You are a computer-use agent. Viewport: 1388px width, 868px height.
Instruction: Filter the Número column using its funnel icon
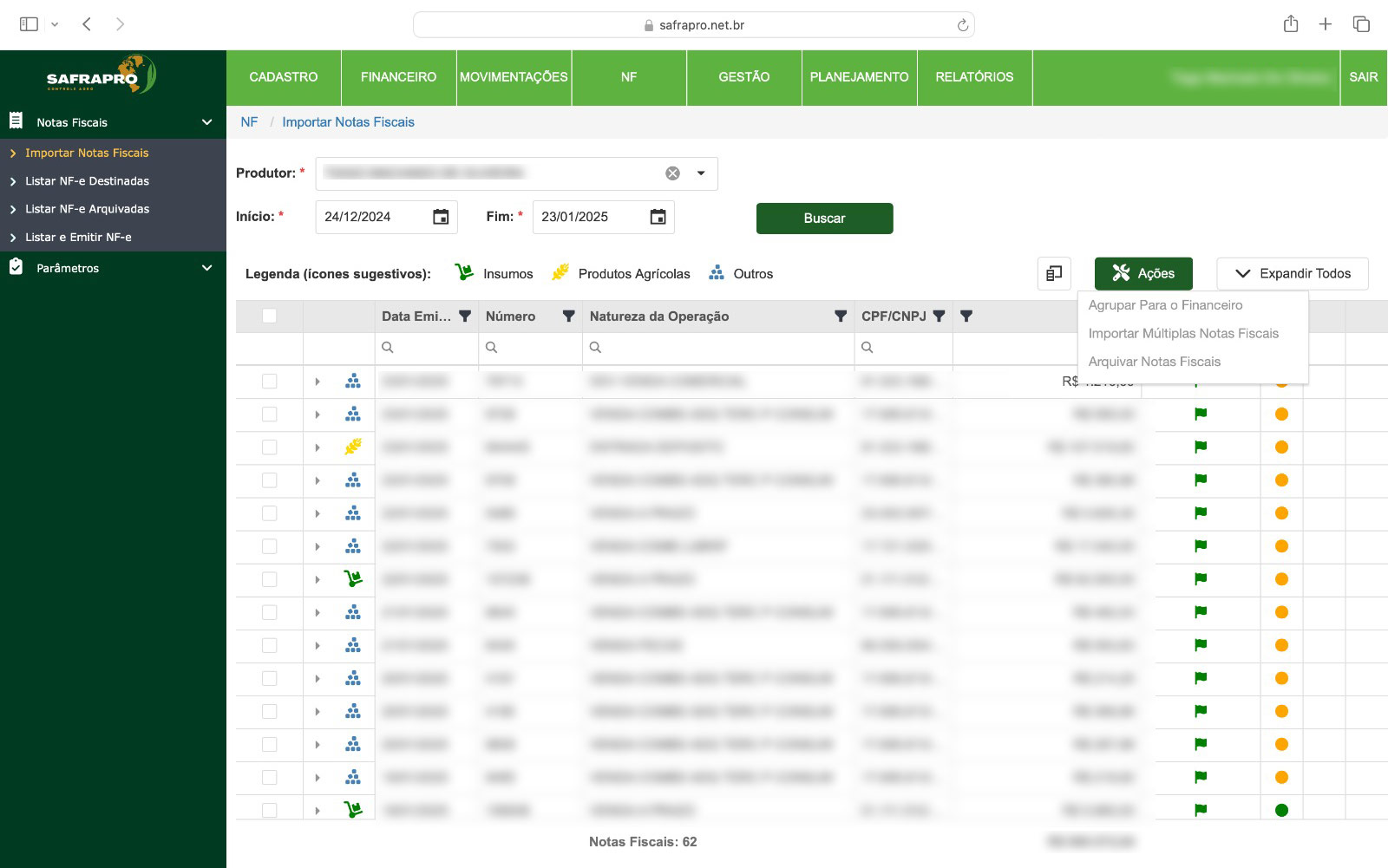pos(568,317)
